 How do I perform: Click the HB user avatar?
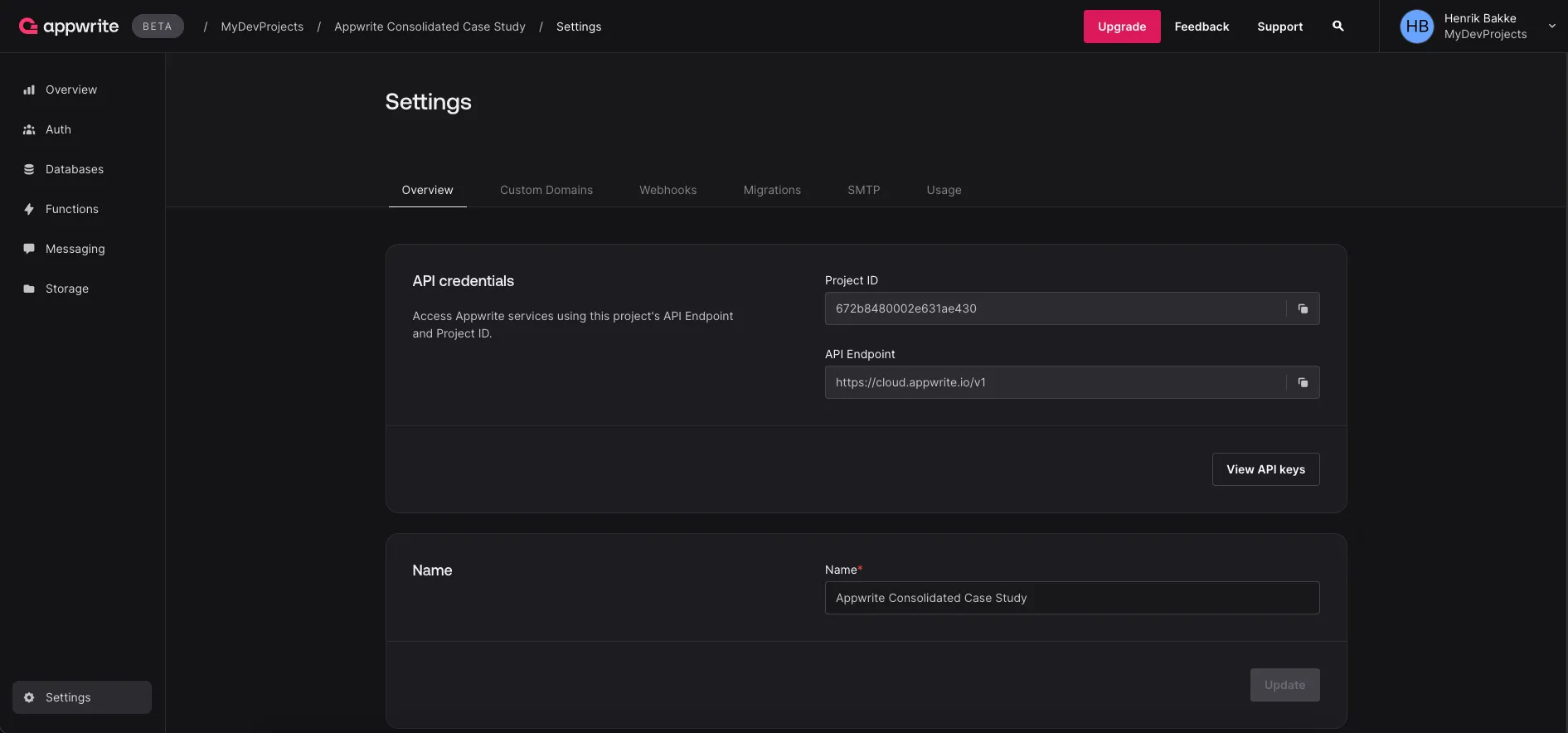click(1416, 27)
